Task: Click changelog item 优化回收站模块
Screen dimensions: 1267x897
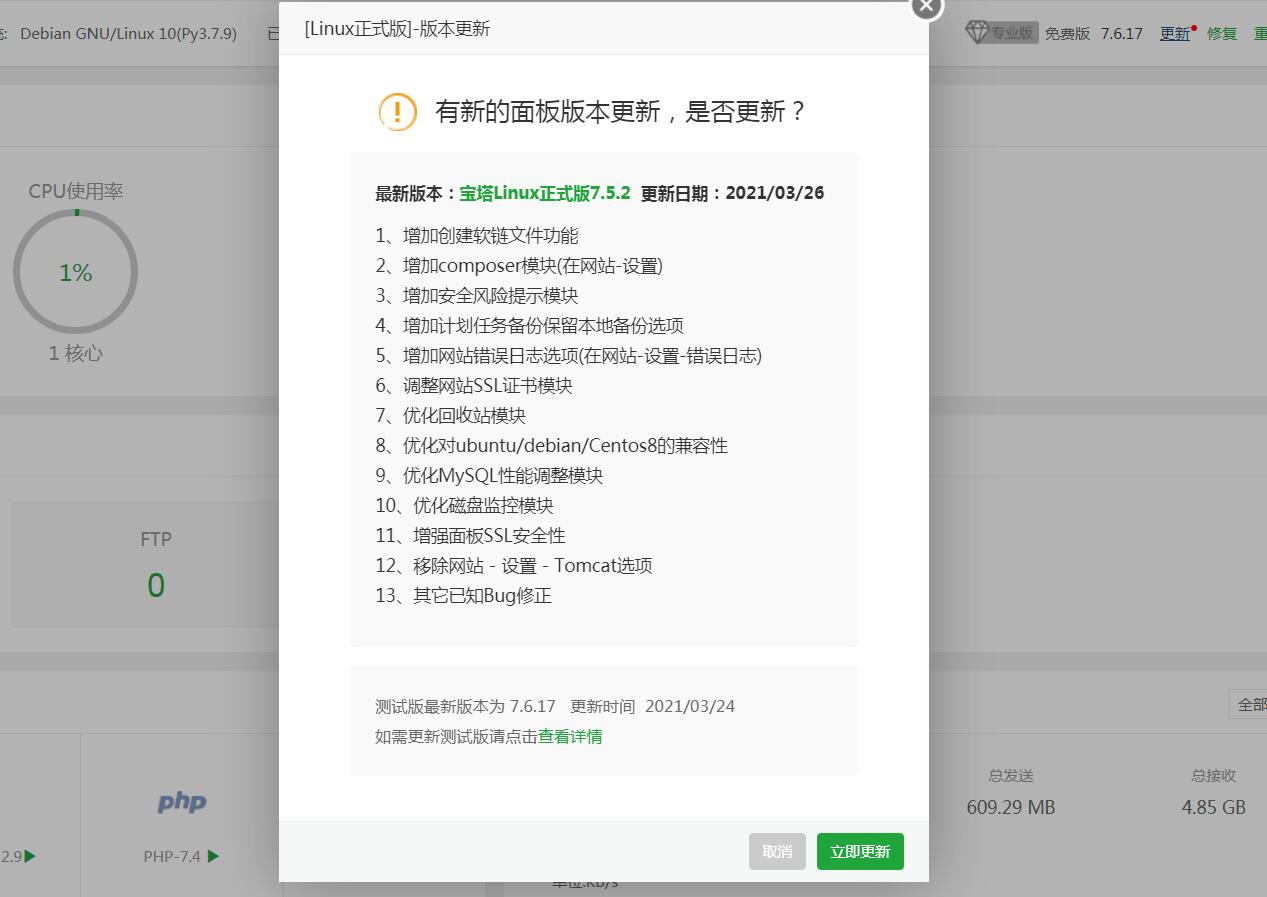Action: coord(450,416)
